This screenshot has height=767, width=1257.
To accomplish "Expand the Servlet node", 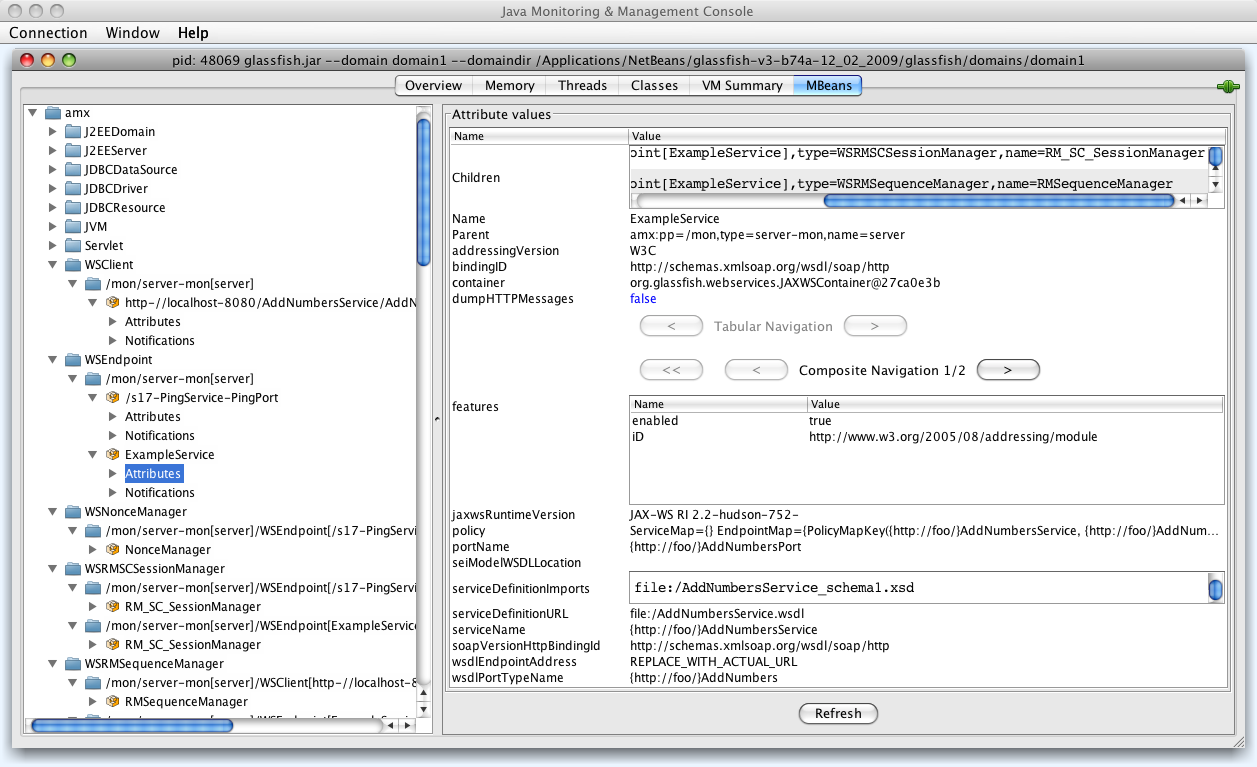I will click(x=53, y=246).
